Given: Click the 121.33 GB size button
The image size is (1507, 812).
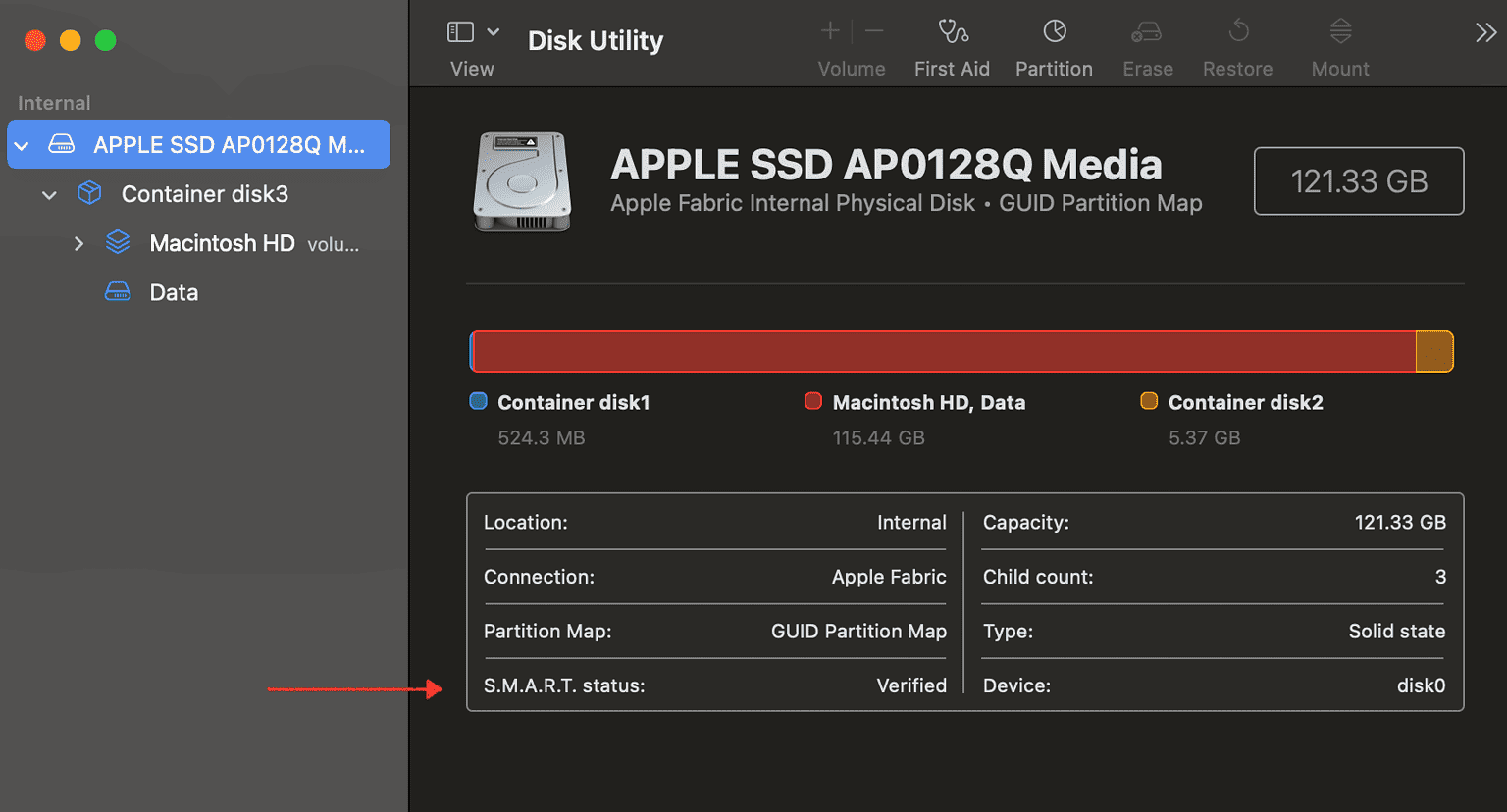Looking at the screenshot, I should [x=1358, y=180].
